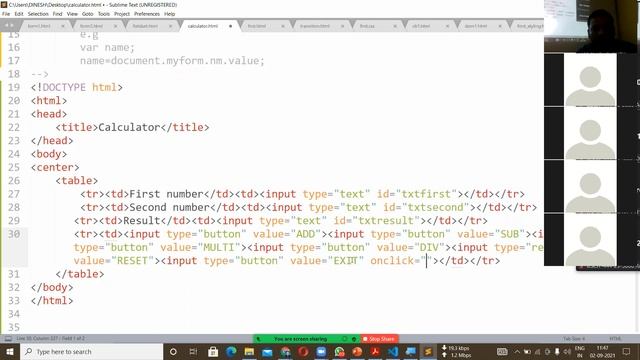The height and width of the screenshot is (360, 640).
Task: Click the 'RESET' value in the code
Action: [x=132, y=261]
